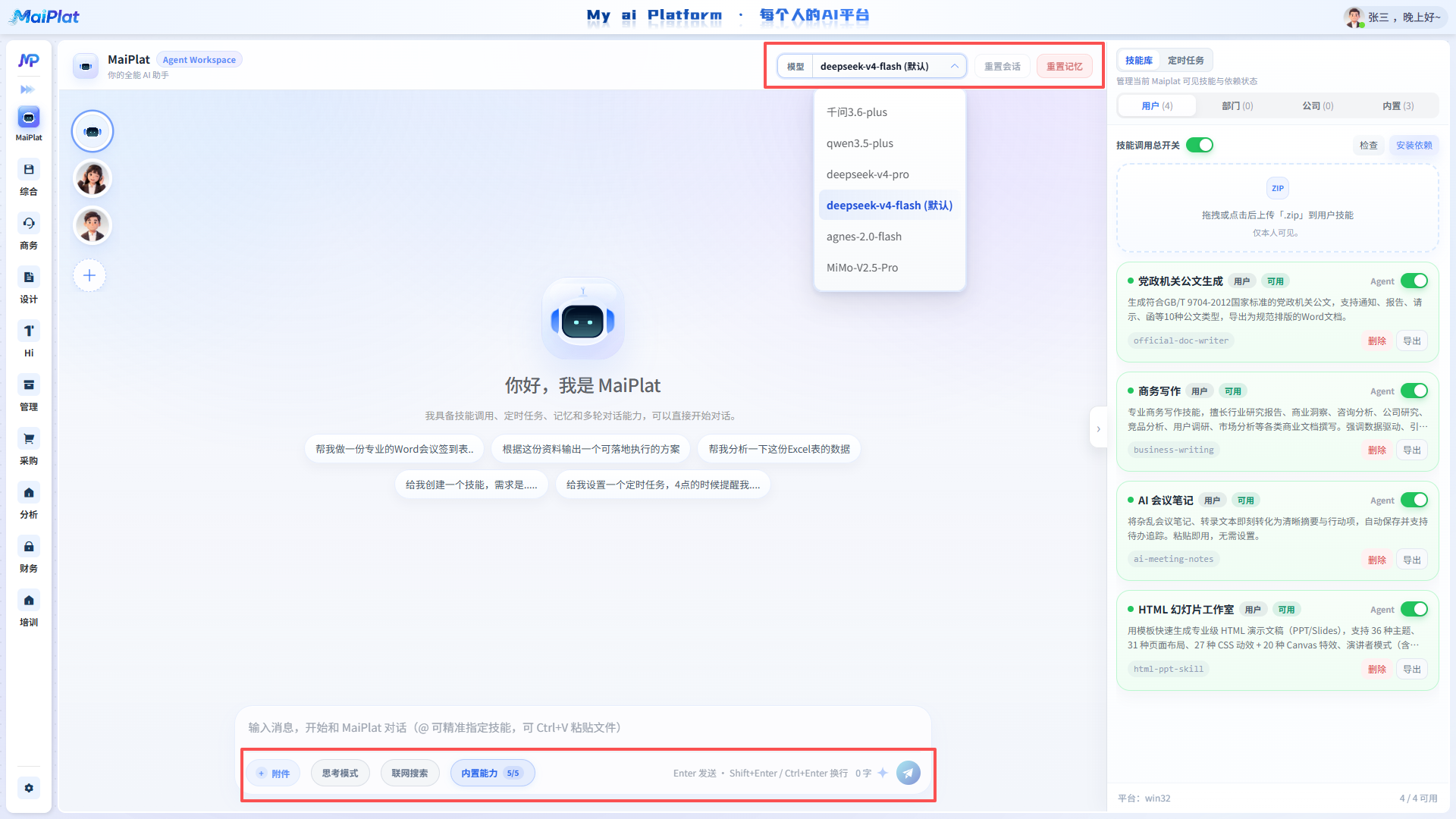Choose deepseek-v4-pro model option
Image resolution: width=1456 pixels, height=819 pixels.
890,174
